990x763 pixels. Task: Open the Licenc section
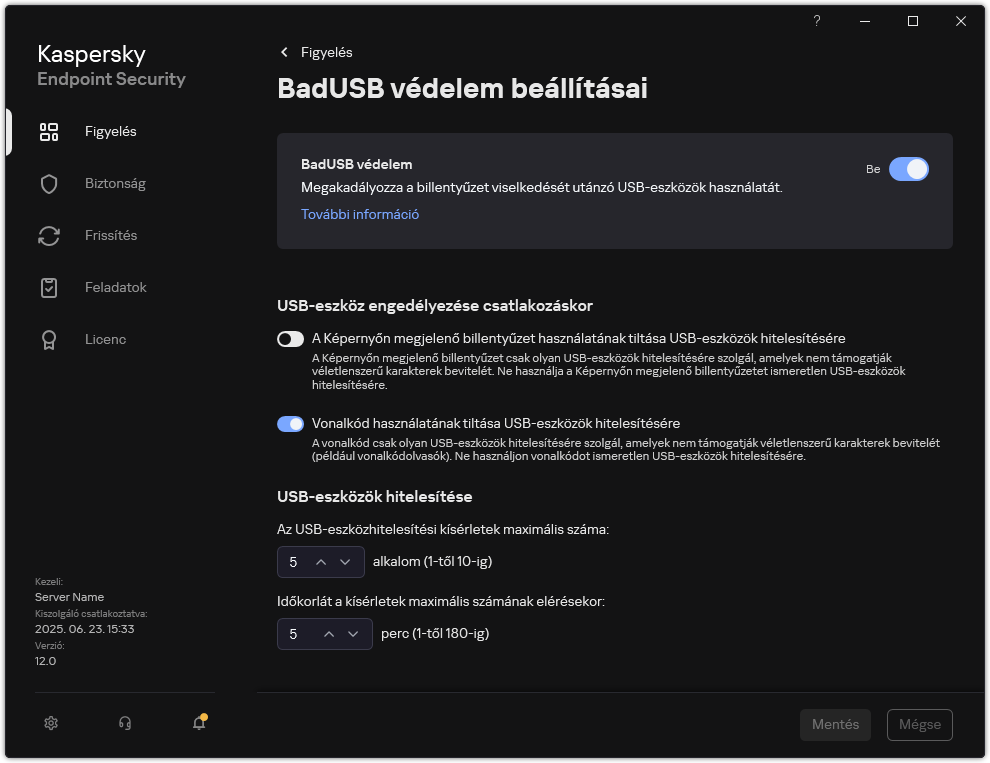[x=105, y=339]
